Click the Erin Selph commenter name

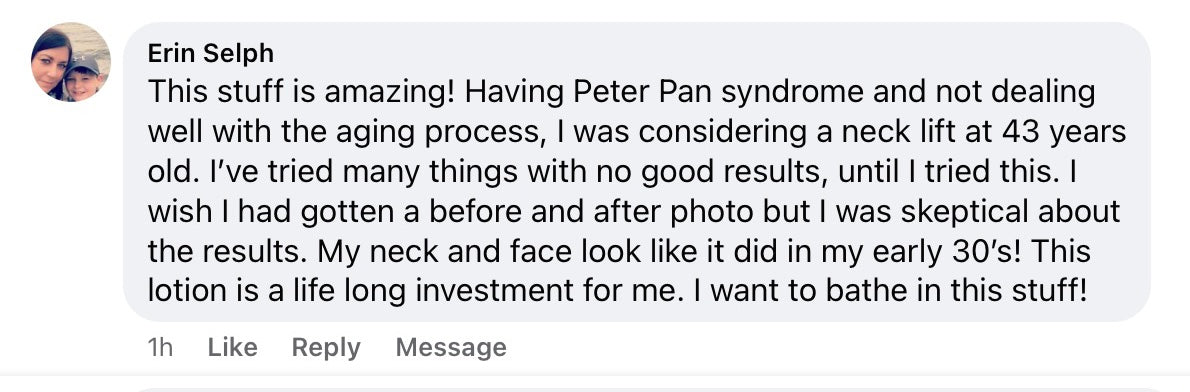point(210,54)
